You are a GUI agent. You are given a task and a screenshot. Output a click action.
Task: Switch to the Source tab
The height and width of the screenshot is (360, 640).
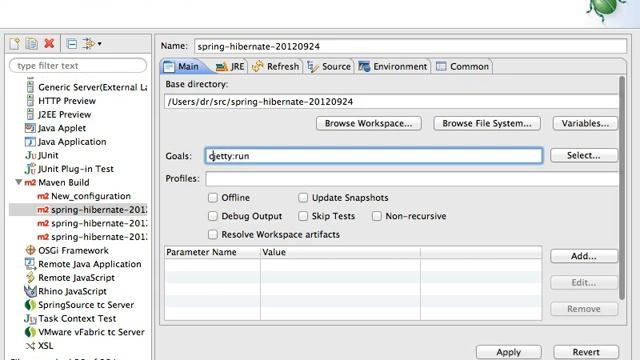[329, 67]
